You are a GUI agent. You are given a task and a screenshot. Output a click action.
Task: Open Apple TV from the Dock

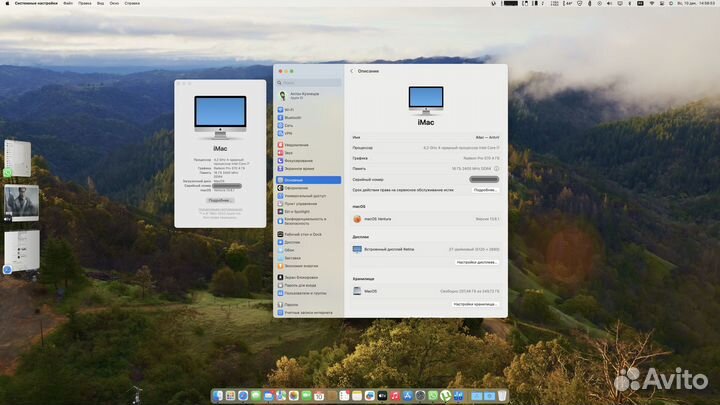[382, 395]
